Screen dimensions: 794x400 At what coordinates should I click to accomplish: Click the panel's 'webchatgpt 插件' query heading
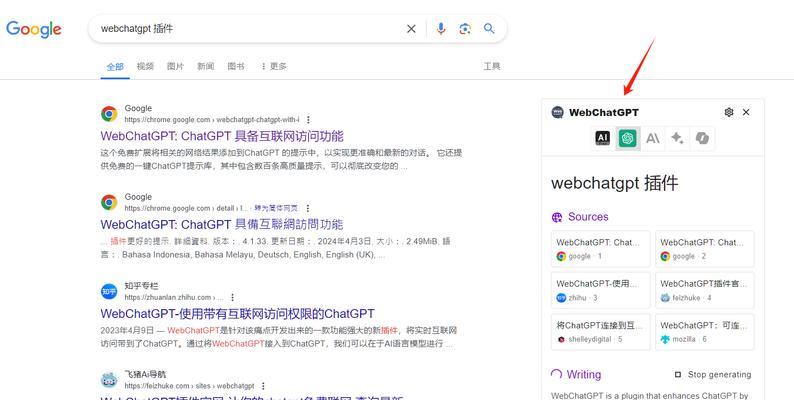point(614,183)
